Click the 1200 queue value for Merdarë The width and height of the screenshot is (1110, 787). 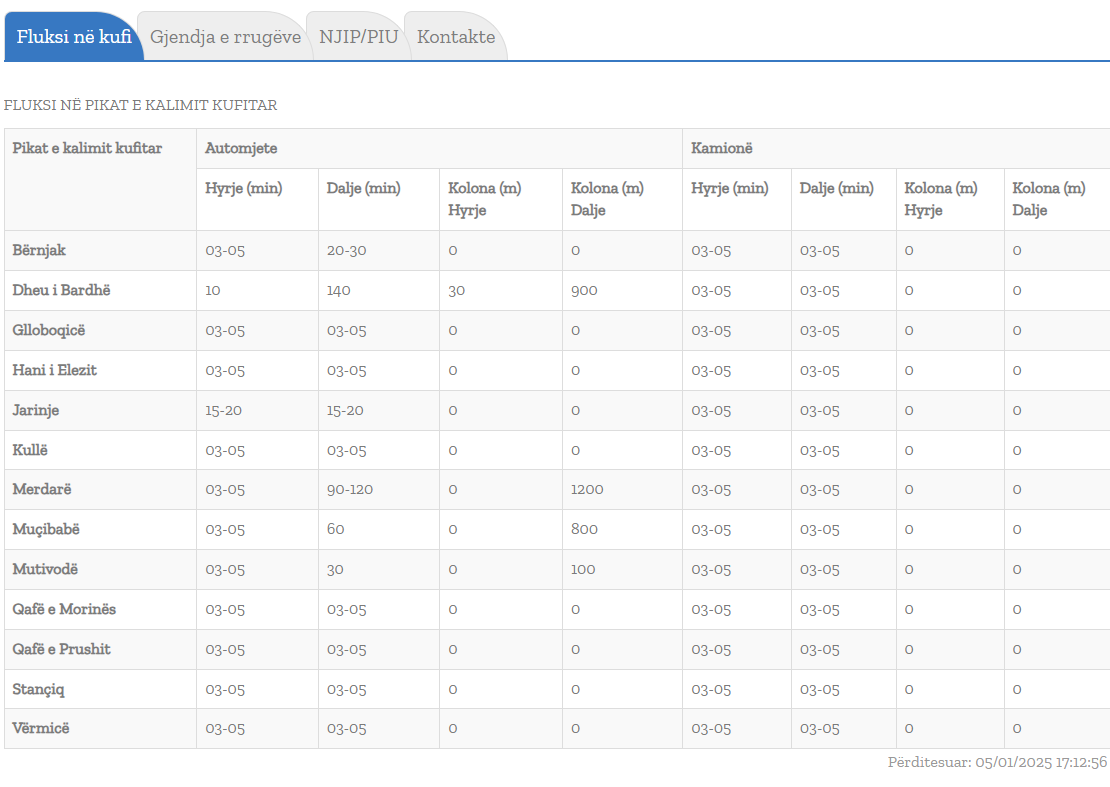click(x=587, y=490)
